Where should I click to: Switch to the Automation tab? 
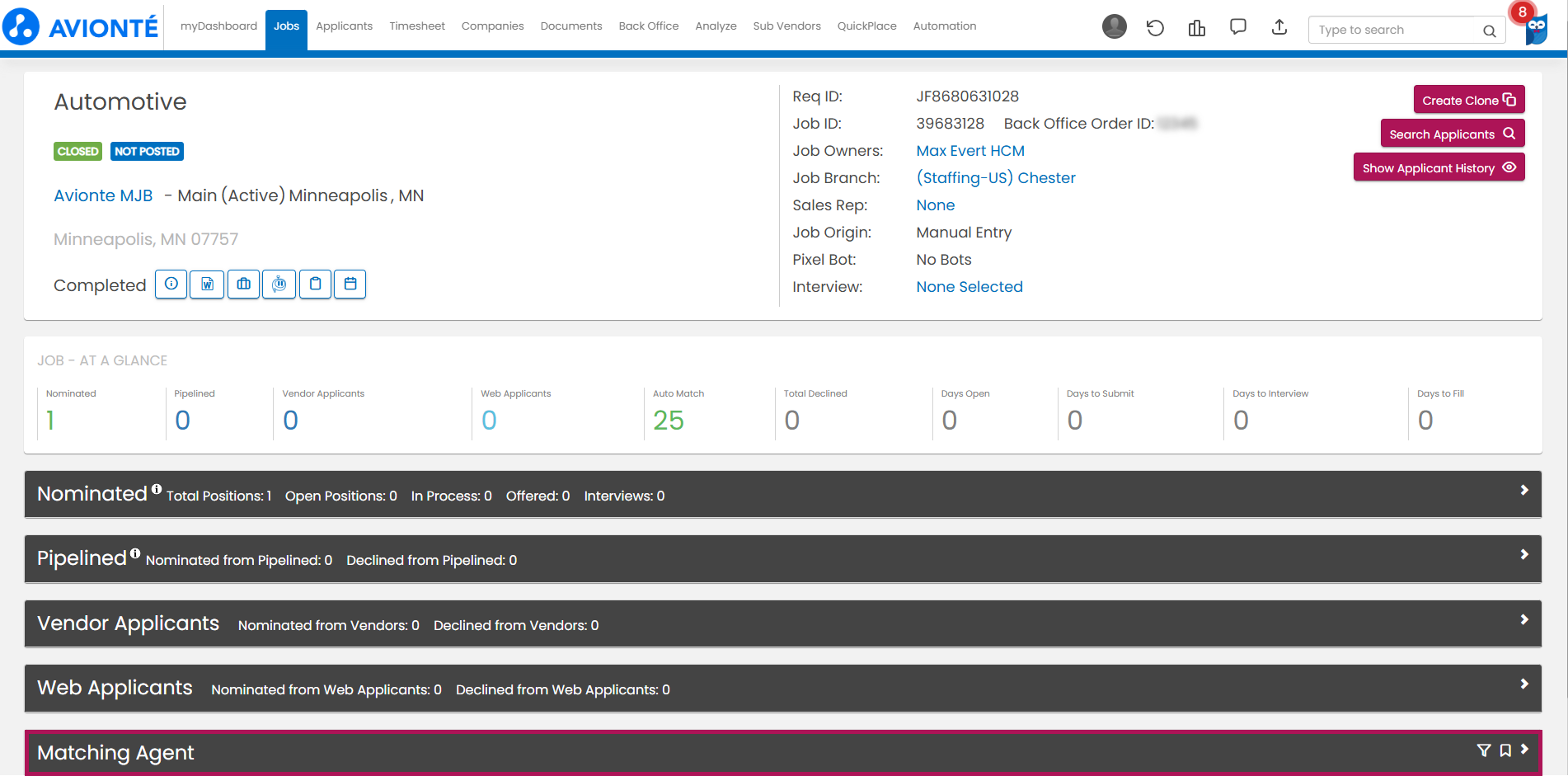tap(945, 26)
